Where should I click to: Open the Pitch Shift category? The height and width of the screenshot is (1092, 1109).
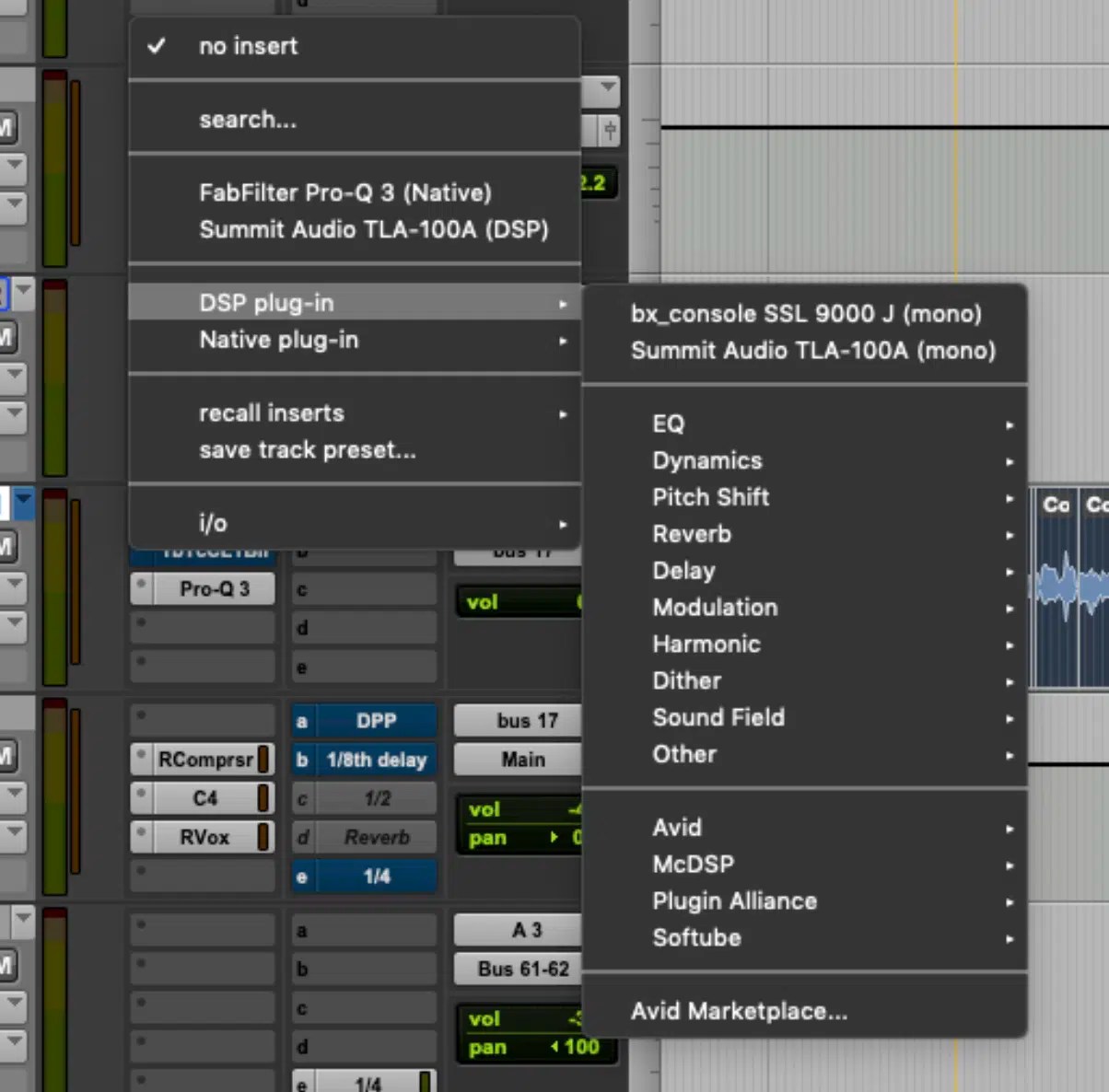(x=806, y=497)
